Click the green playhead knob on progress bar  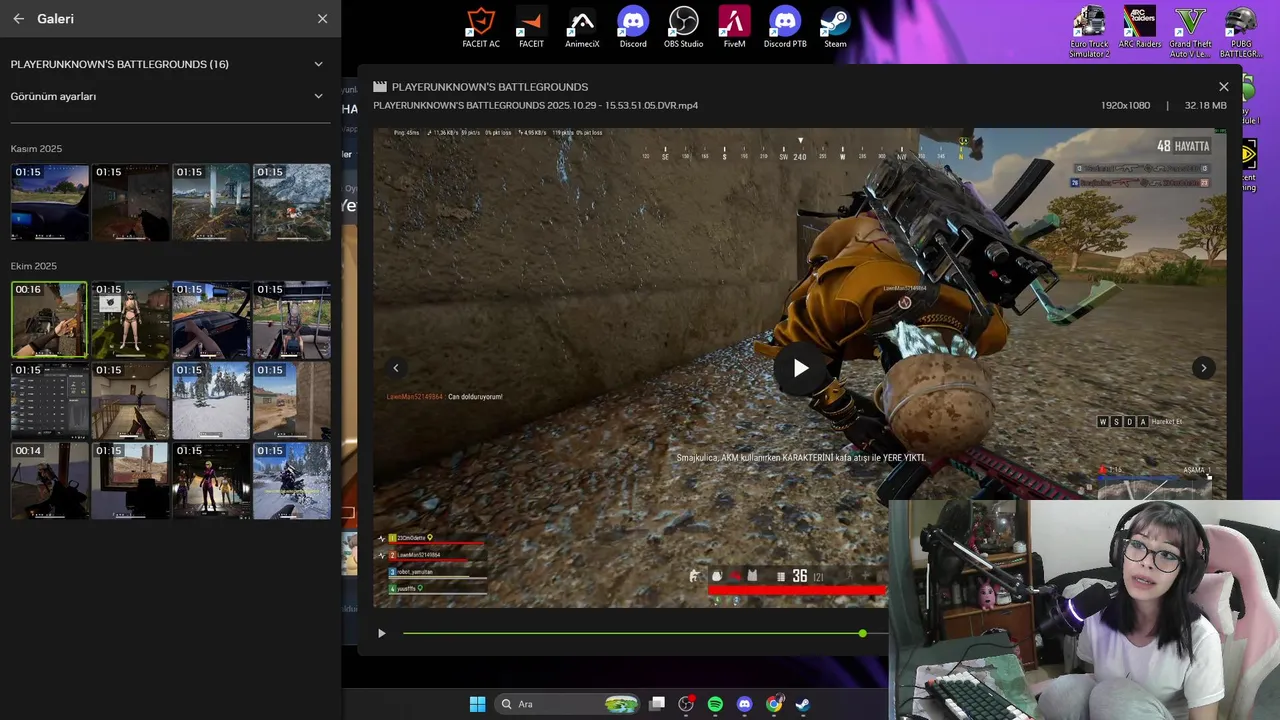point(862,633)
